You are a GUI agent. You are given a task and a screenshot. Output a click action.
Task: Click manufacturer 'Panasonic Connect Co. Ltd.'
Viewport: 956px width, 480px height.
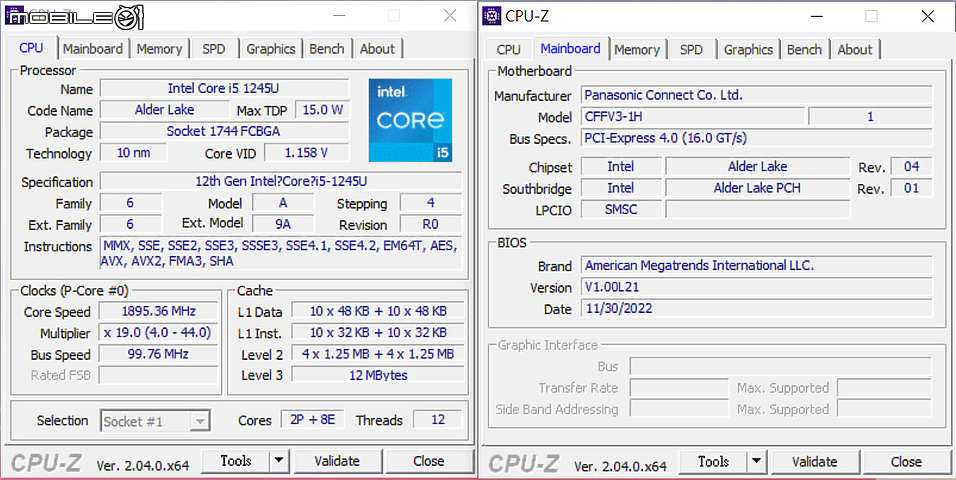coord(757,95)
